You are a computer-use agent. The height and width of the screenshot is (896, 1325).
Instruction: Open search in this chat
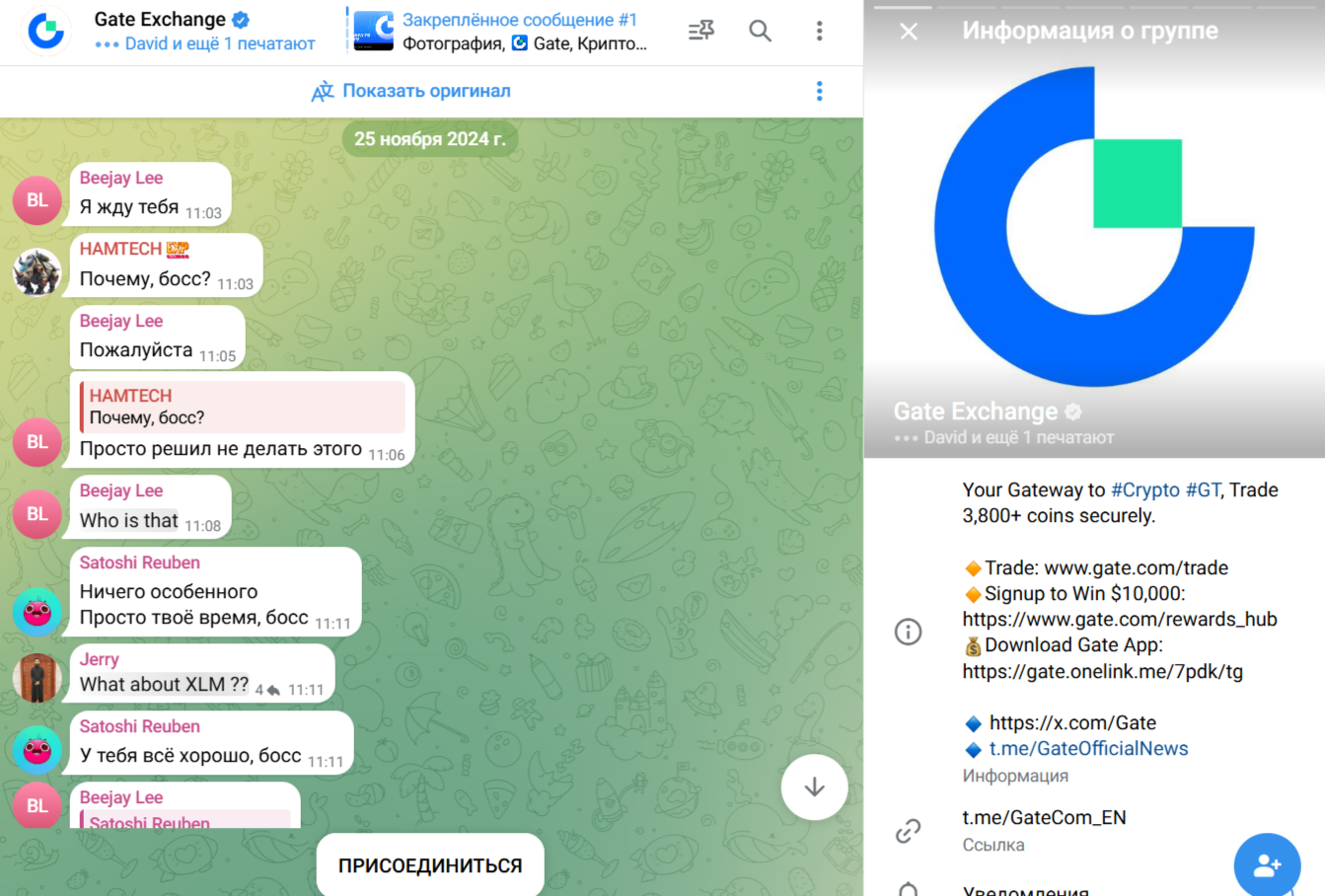click(760, 32)
